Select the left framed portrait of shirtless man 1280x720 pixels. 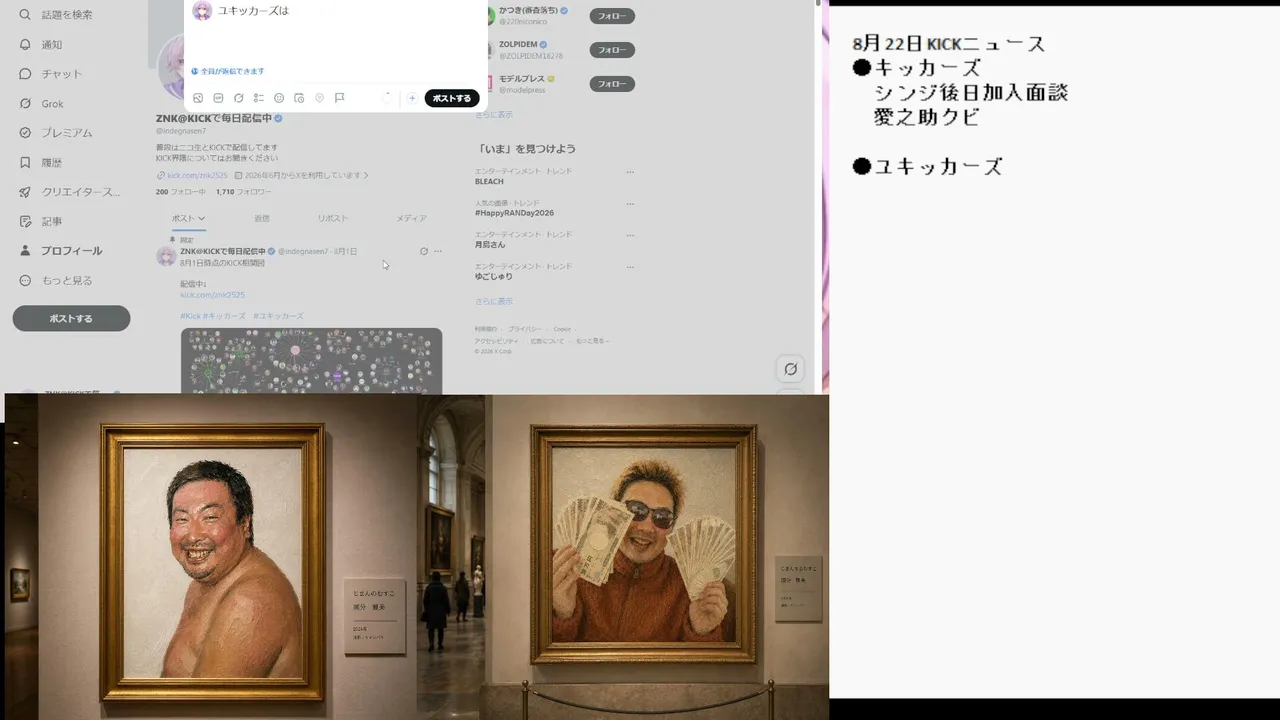point(212,561)
